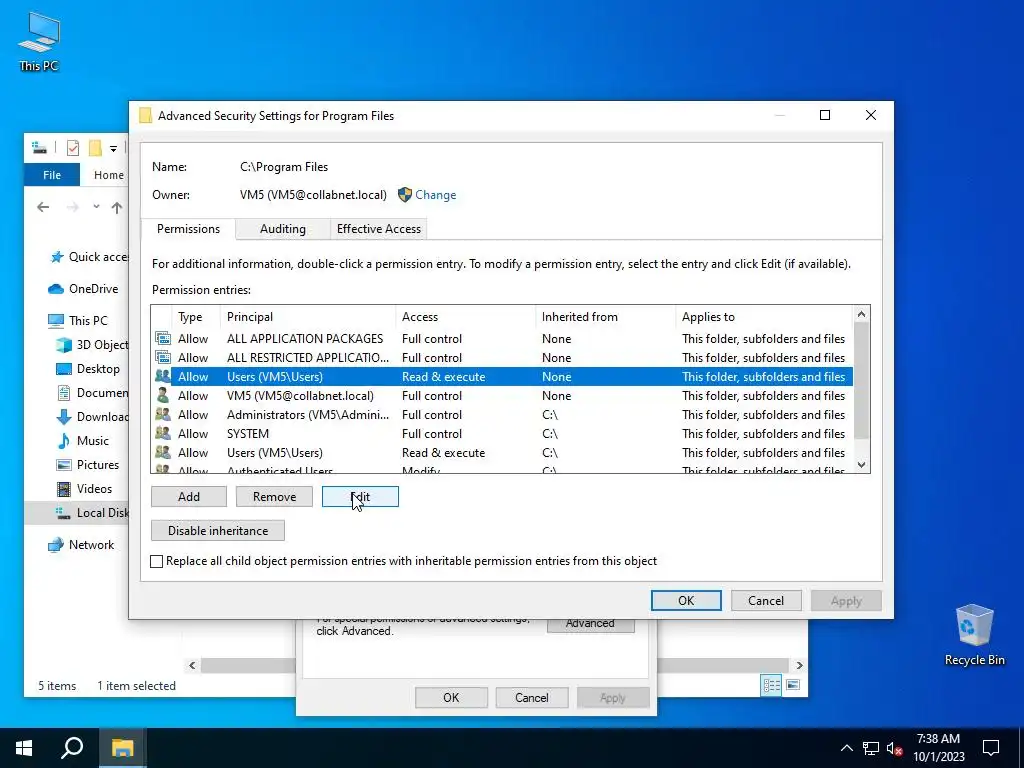This screenshot has width=1024, height=768.
Task: Click the Edit button
Action: click(360, 496)
